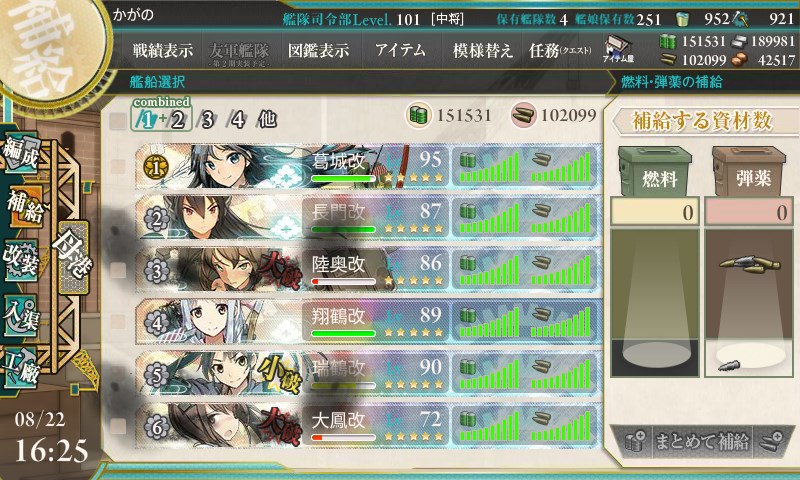Open 任務 quest menu
This screenshot has height=480, width=800.
(x=560, y=50)
